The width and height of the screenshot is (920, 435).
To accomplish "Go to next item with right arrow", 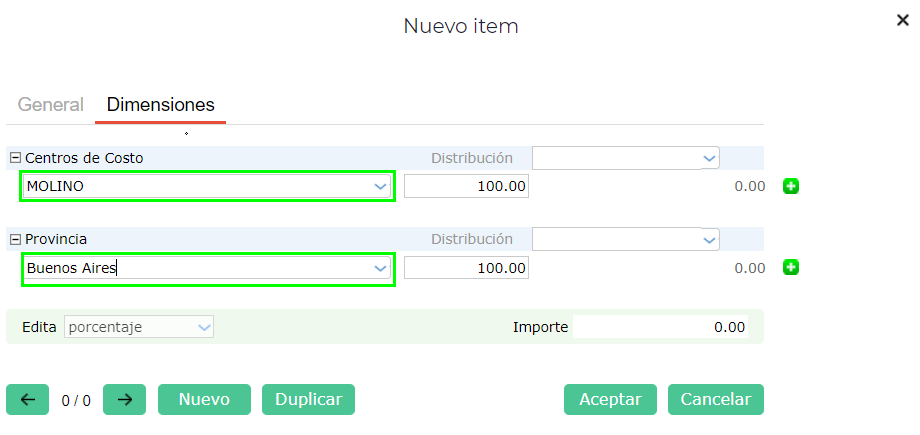I will [124, 400].
